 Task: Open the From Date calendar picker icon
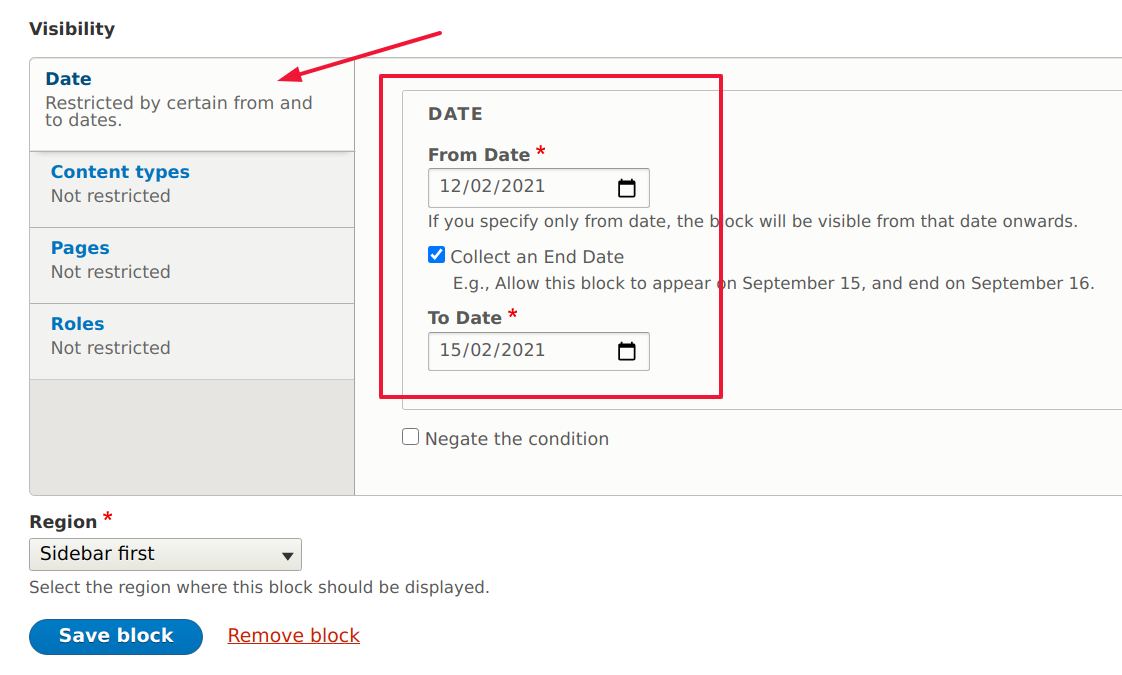pyautogui.click(x=627, y=188)
